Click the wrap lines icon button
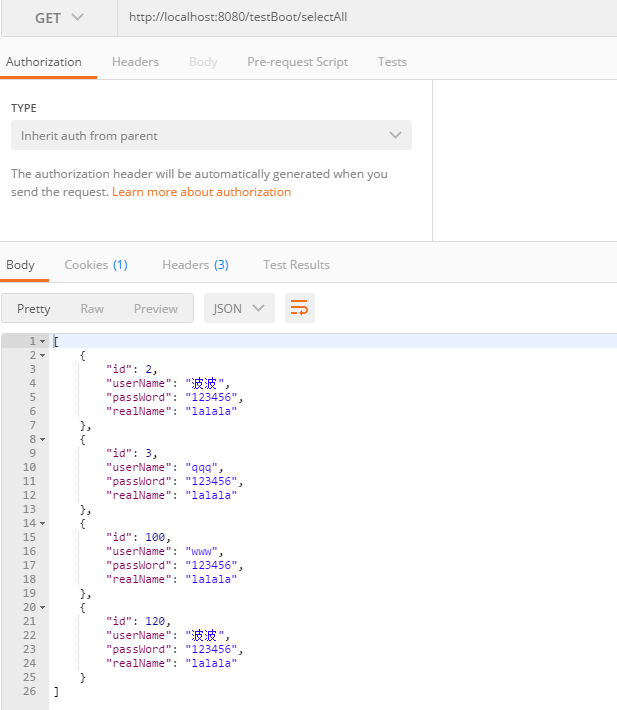The height and width of the screenshot is (710, 617). pyautogui.click(x=300, y=308)
